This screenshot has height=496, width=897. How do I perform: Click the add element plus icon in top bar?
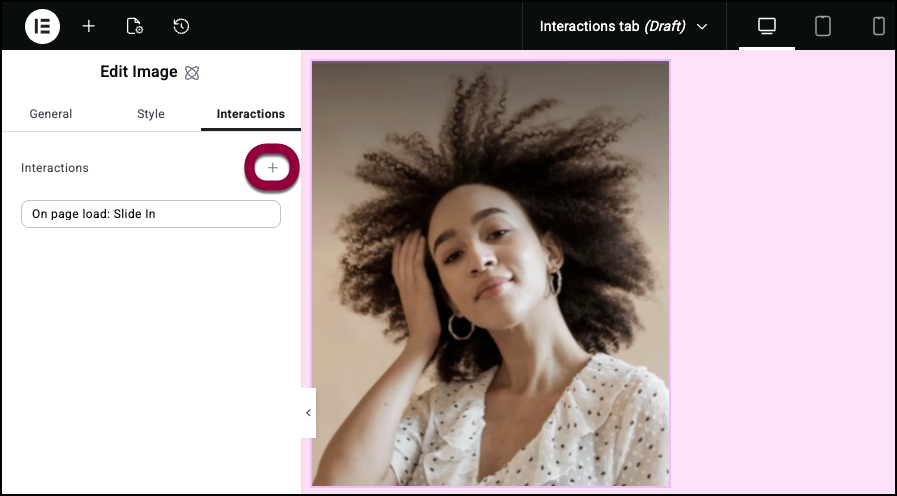89,26
